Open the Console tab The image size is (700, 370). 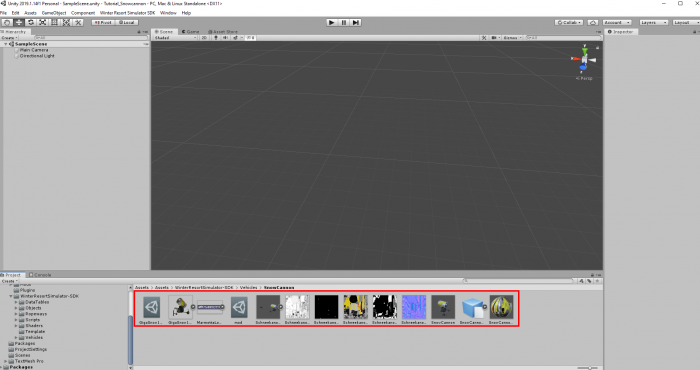[x=40, y=275]
